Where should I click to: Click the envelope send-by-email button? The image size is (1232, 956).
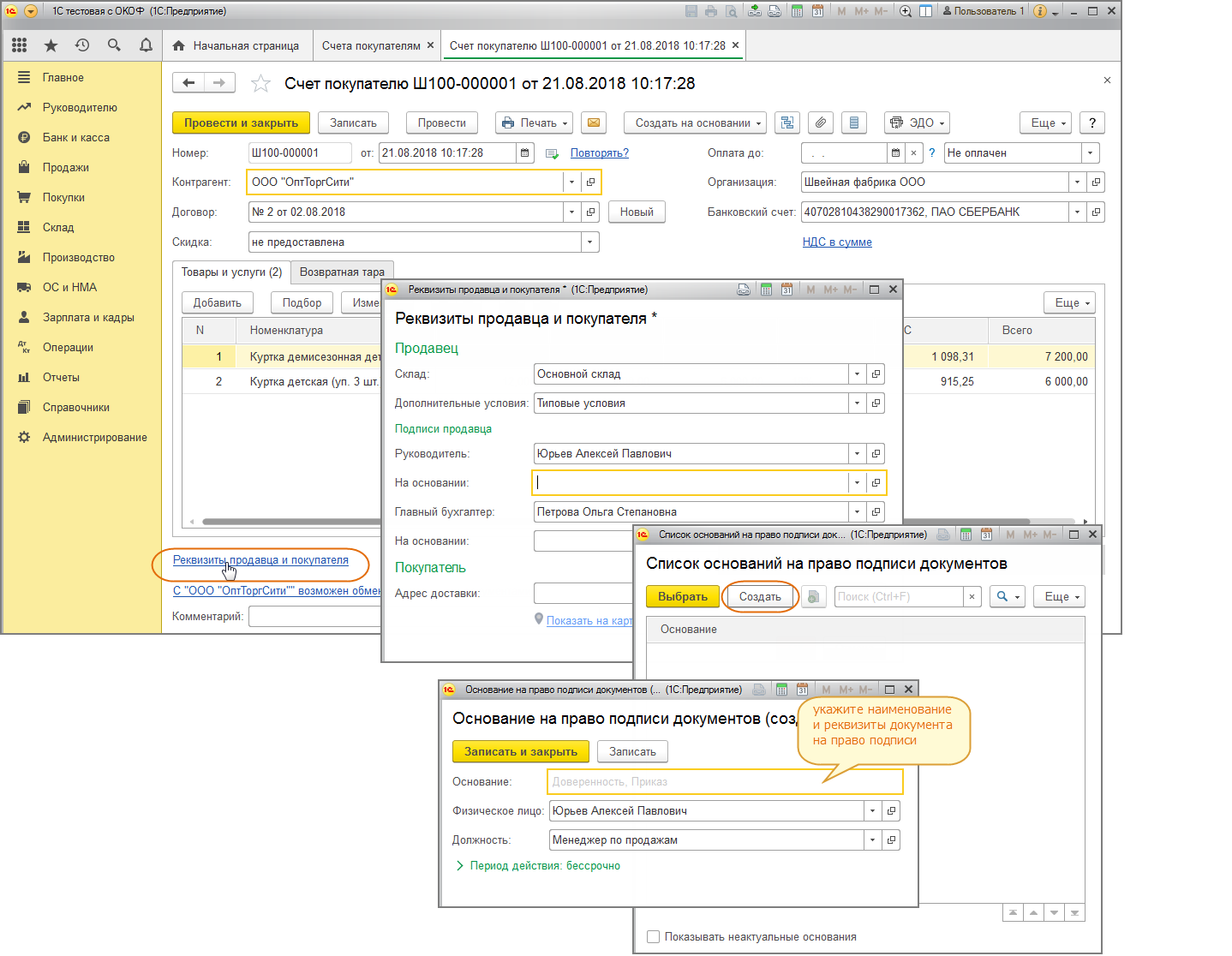(593, 122)
